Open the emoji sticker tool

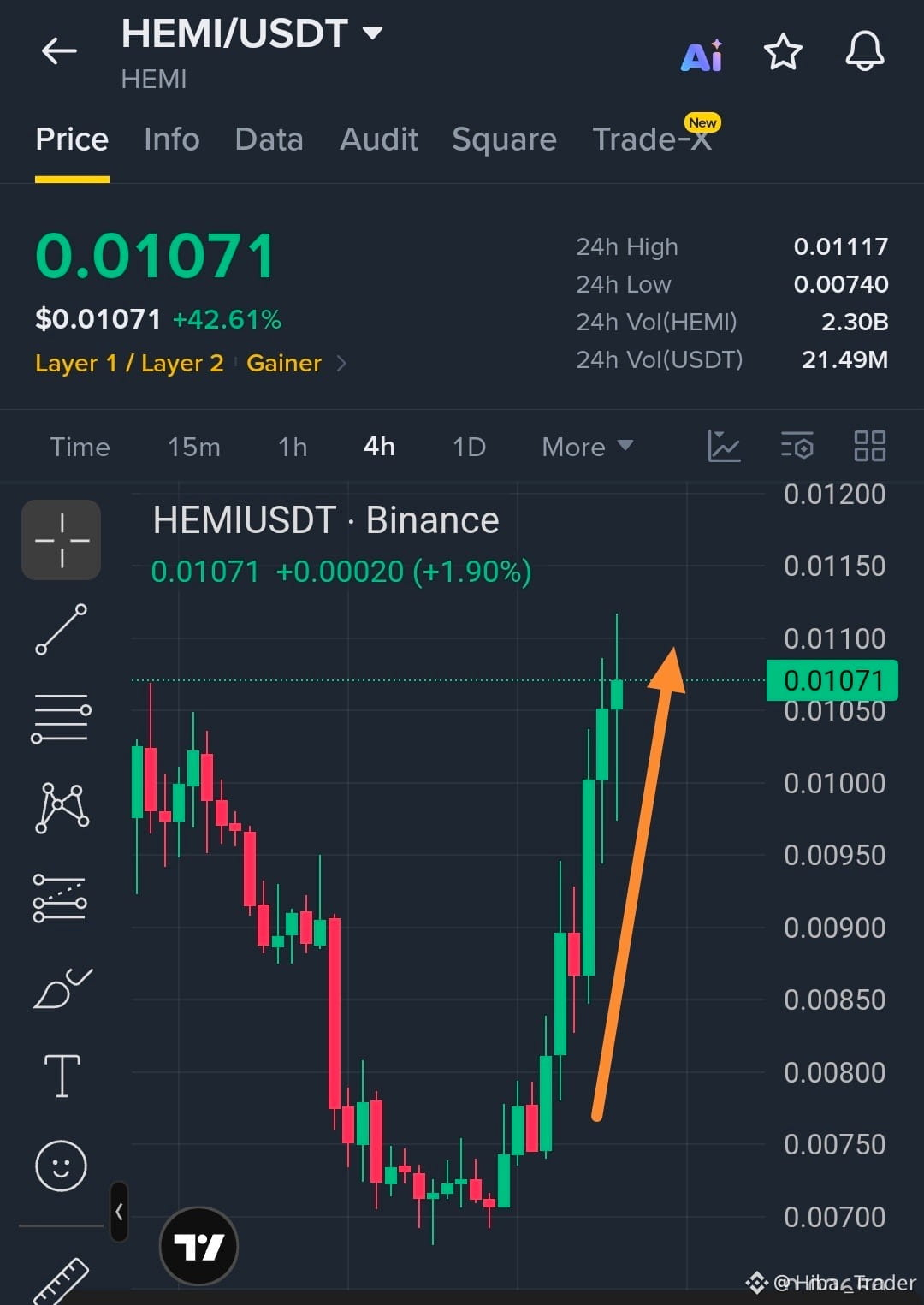point(61,1166)
